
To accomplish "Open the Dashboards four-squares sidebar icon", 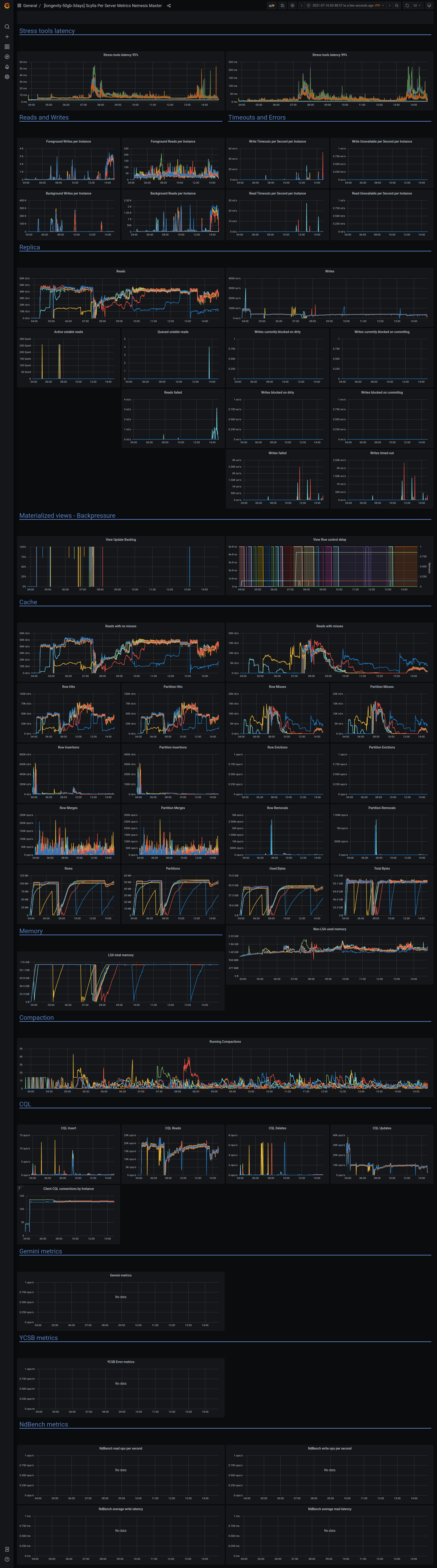I will coord(7,46).
